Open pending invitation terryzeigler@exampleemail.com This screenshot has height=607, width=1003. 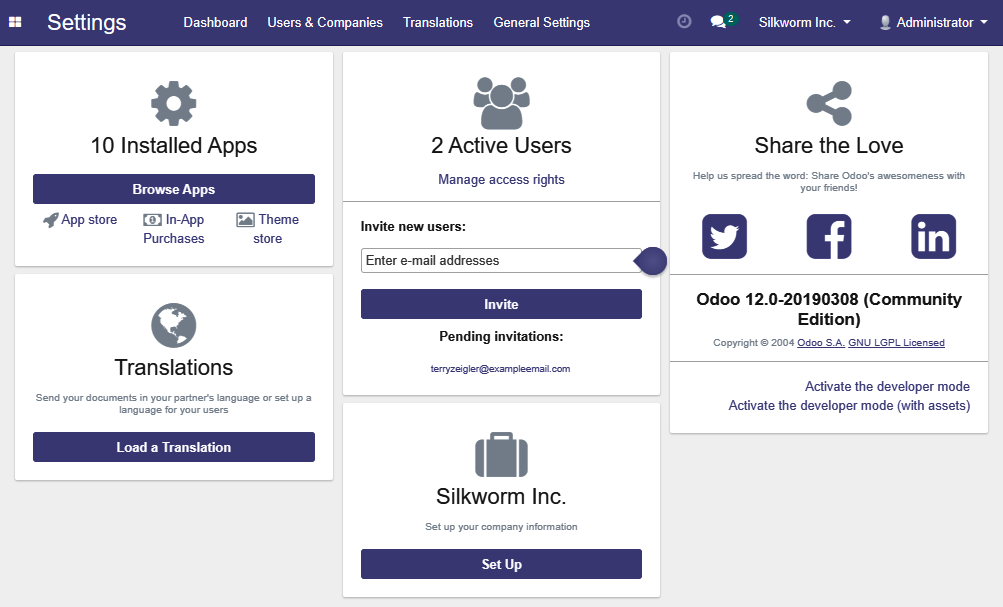[500, 369]
